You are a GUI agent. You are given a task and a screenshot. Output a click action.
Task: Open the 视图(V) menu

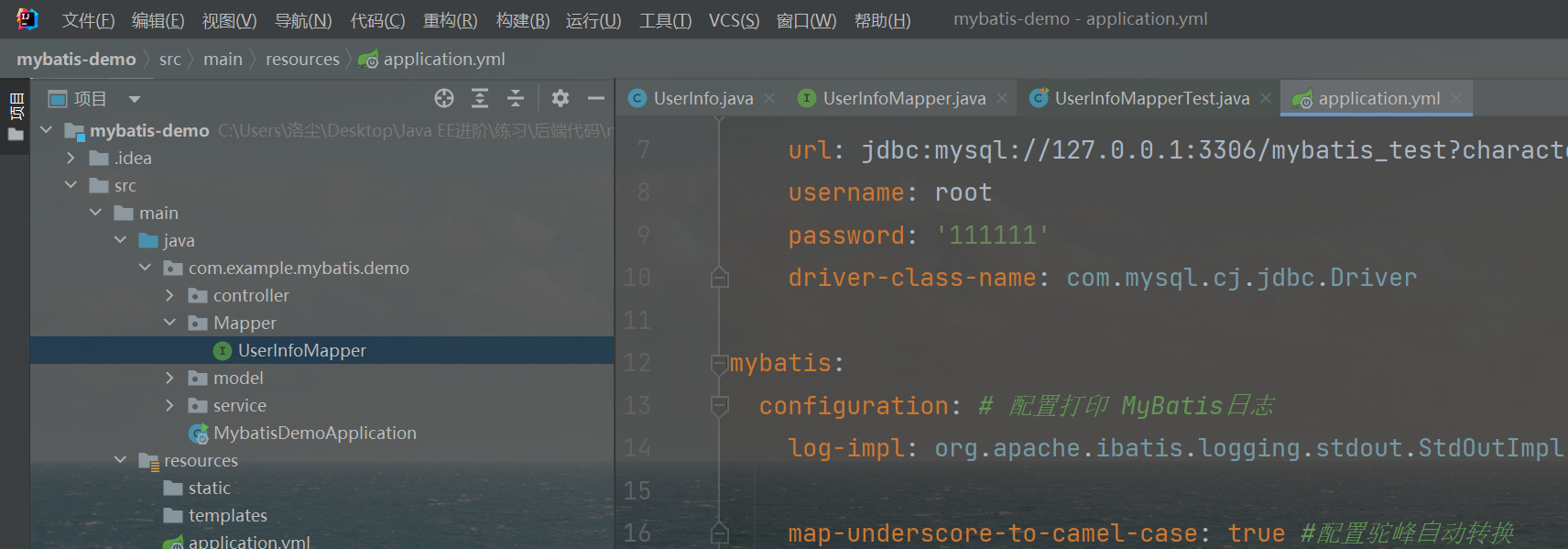[229, 20]
